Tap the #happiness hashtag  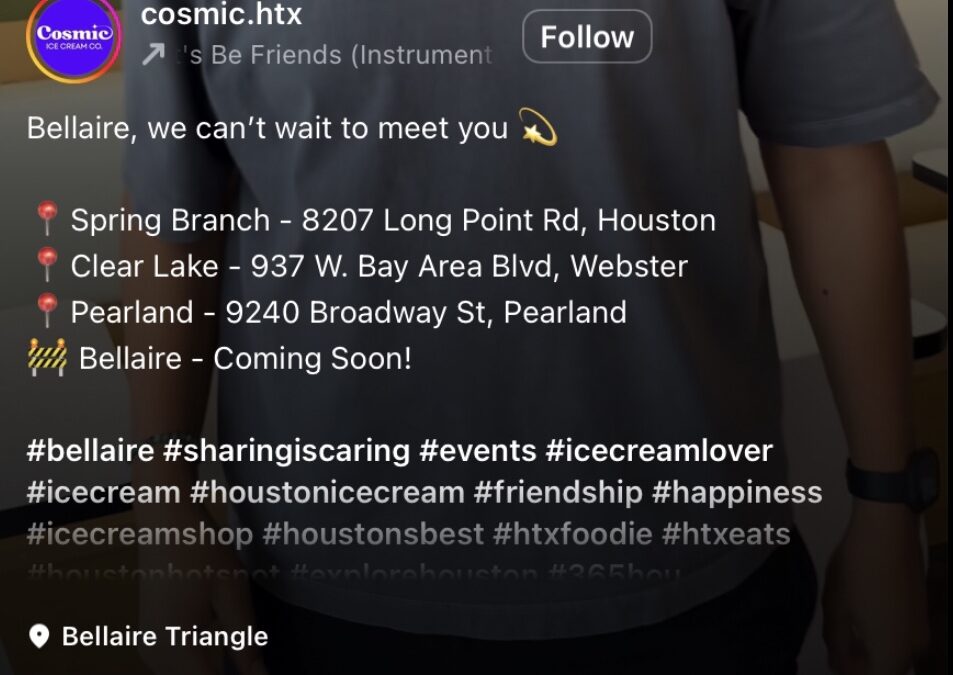pos(737,492)
